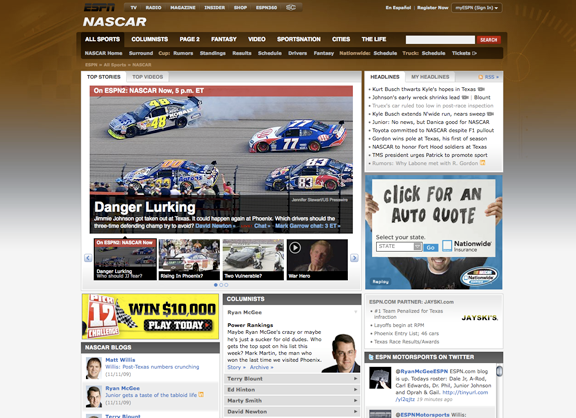Open Danger Lurking carousel thumbnail
576x418 pixels.
[125, 260]
